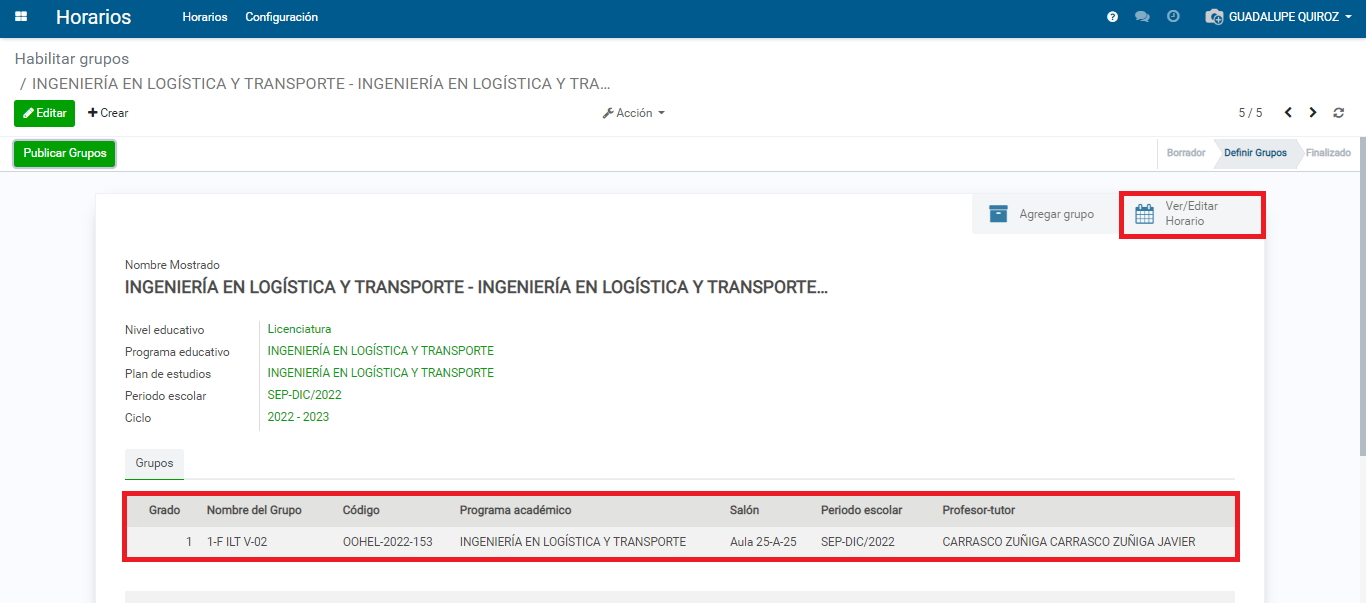Open the apps grid menu icon

(x=21, y=17)
